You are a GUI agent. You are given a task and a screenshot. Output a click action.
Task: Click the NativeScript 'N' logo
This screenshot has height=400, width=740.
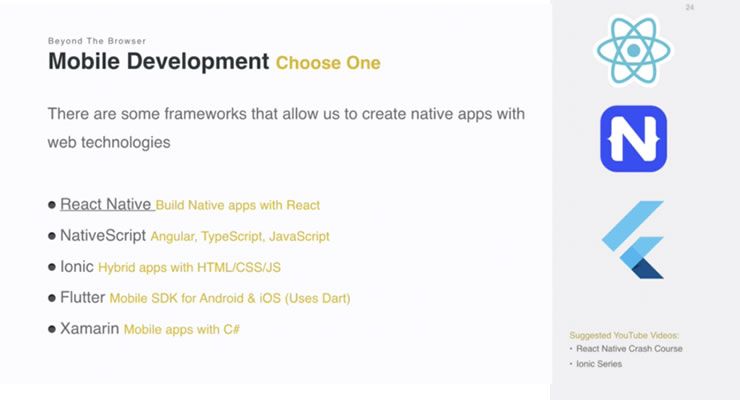coord(633,139)
